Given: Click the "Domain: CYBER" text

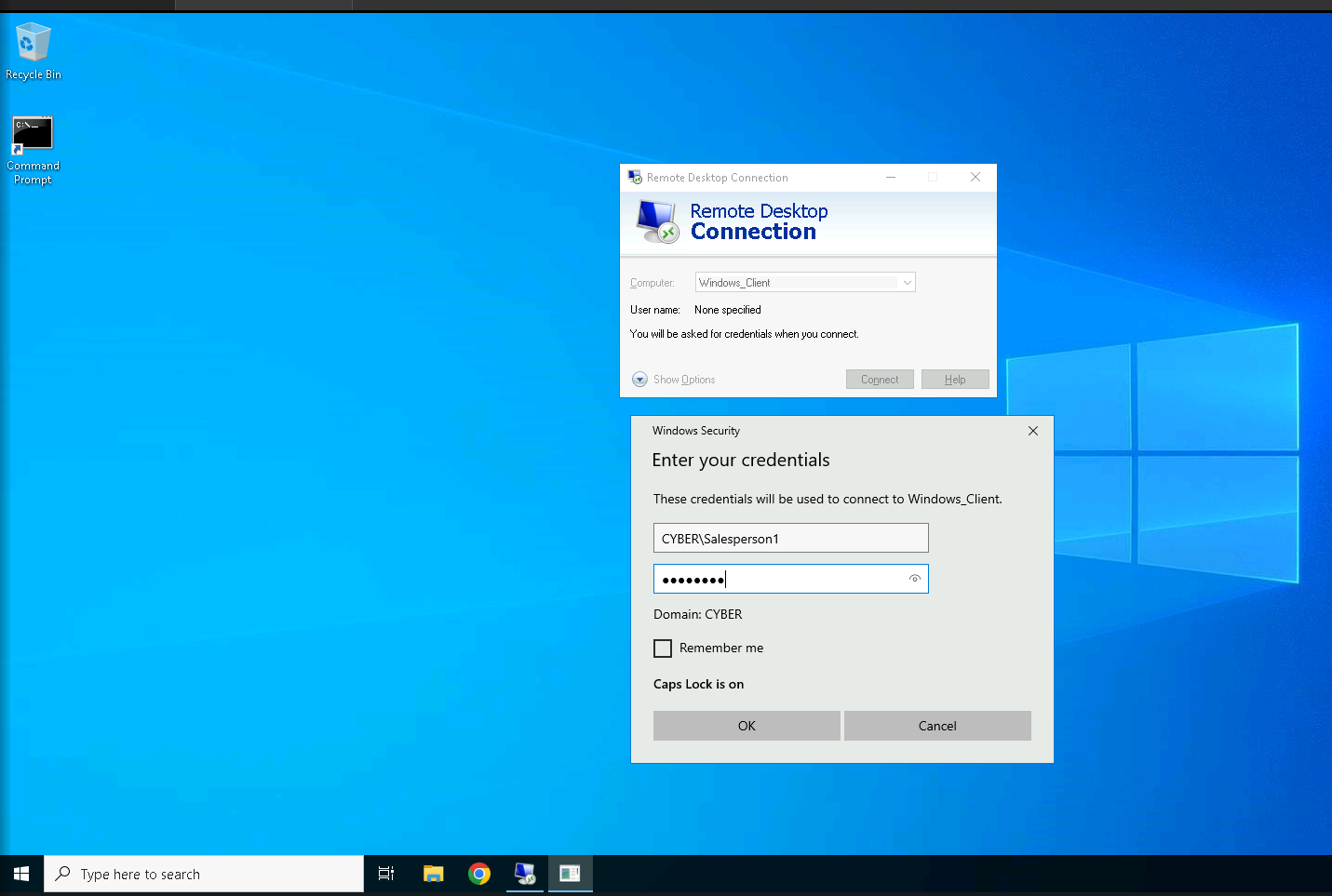Looking at the screenshot, I should pos(698,614).
